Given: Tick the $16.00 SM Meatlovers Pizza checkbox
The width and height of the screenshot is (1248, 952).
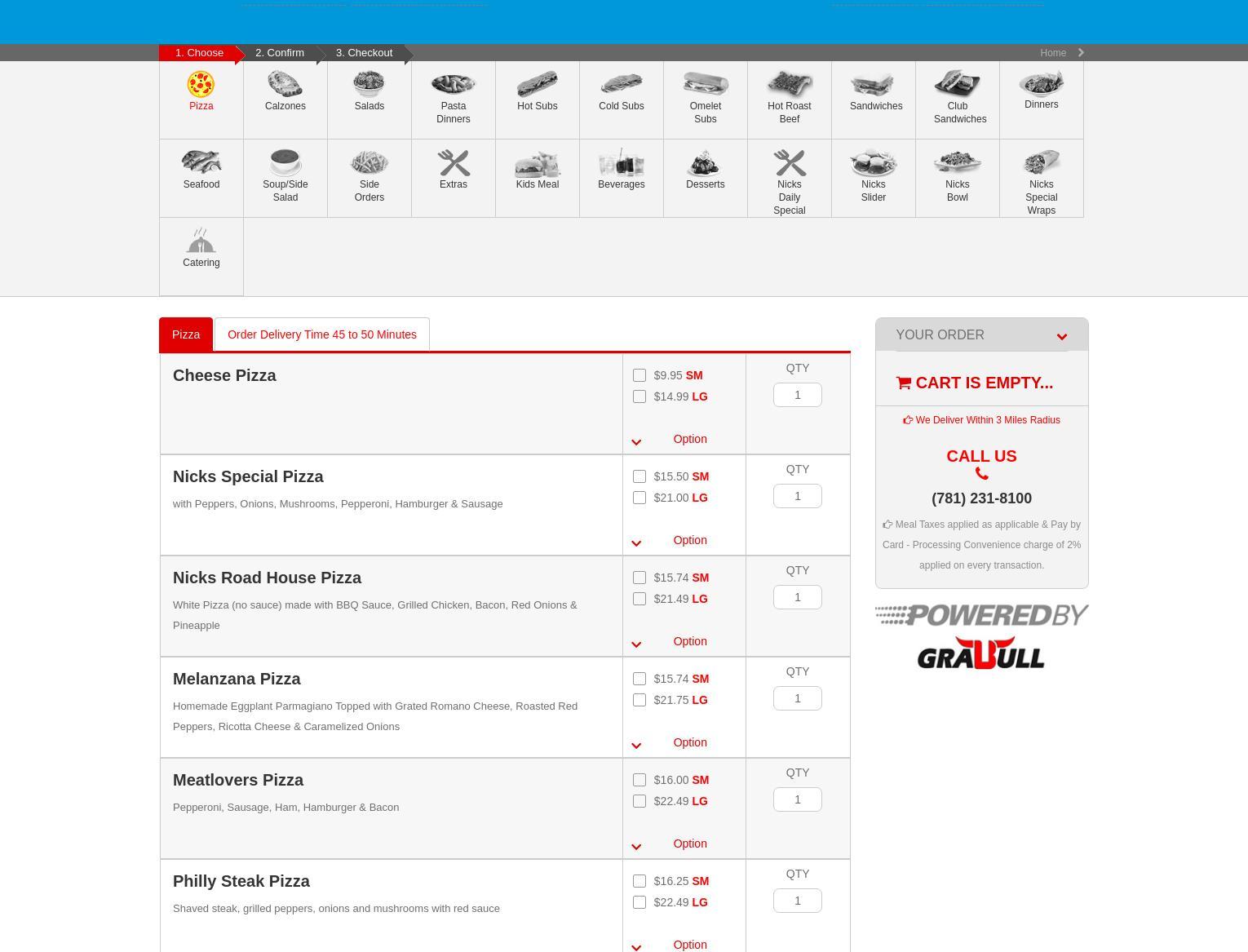Looking at the screenshot, I should click(639, 780).
